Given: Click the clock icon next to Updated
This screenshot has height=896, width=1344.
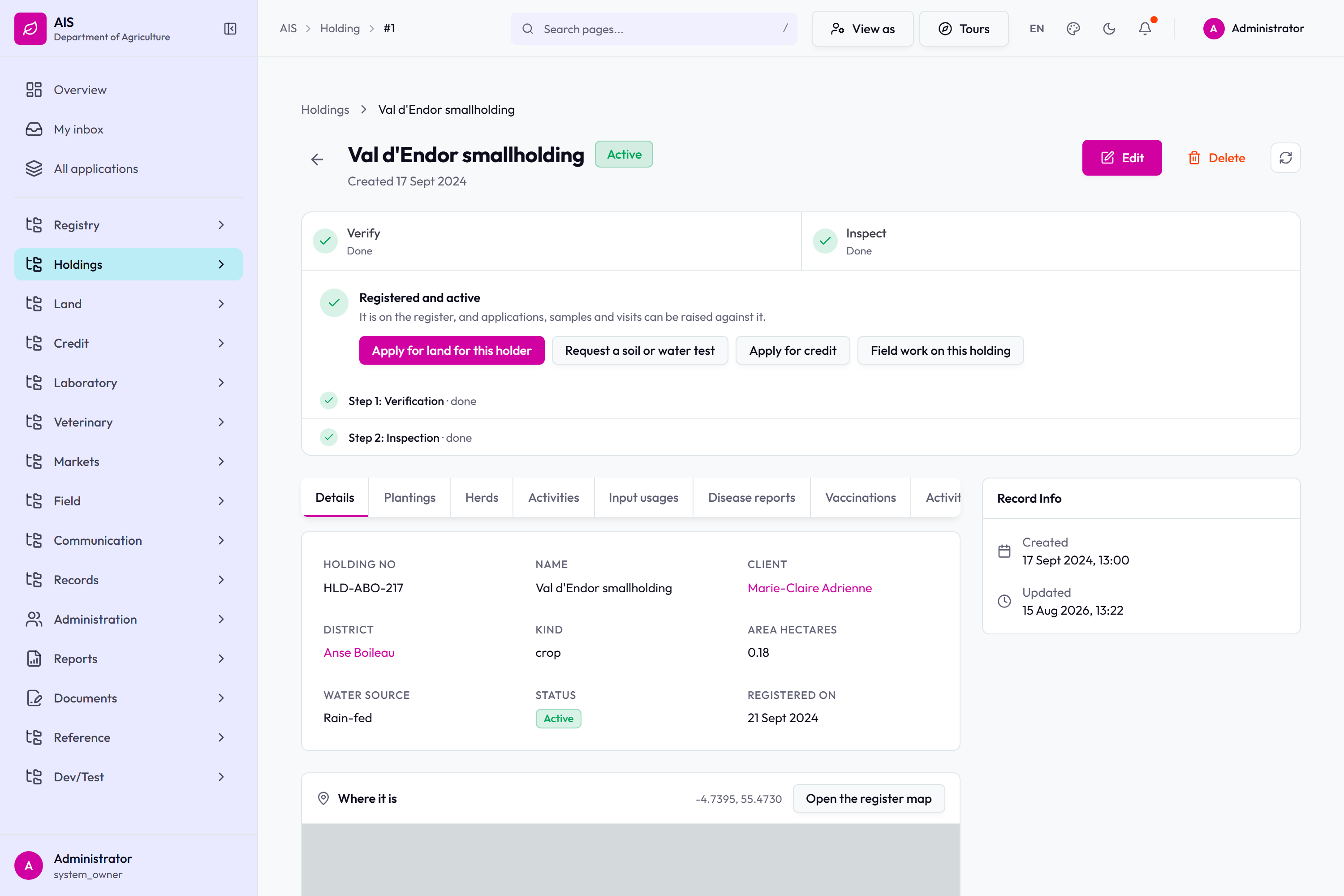Looking at the screenshot, I should (1004, 601).
